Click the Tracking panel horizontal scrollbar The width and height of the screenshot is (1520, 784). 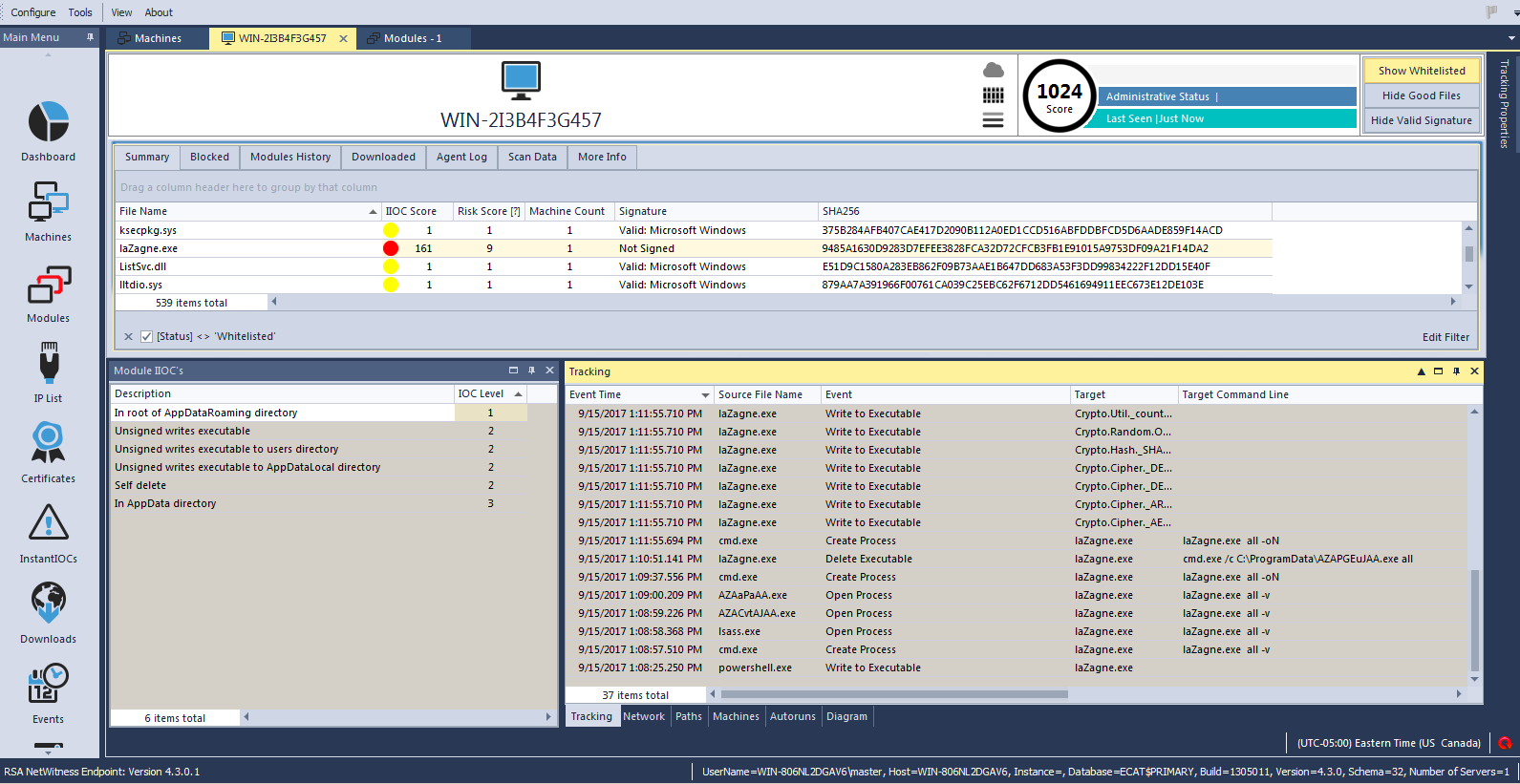point(893,694)
